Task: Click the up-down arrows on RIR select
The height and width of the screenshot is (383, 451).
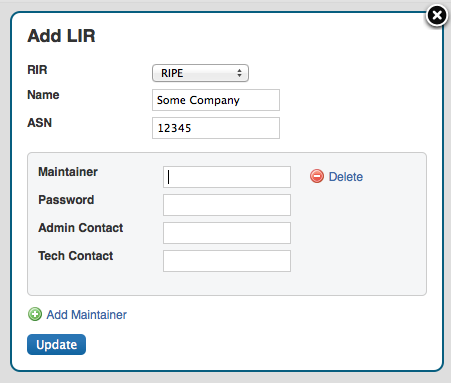Action: pos(239,73)
